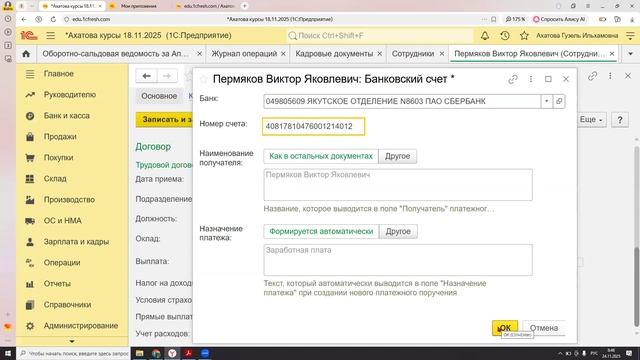
Task: Open the Еще dropdown menu
Action: point(591,120)
